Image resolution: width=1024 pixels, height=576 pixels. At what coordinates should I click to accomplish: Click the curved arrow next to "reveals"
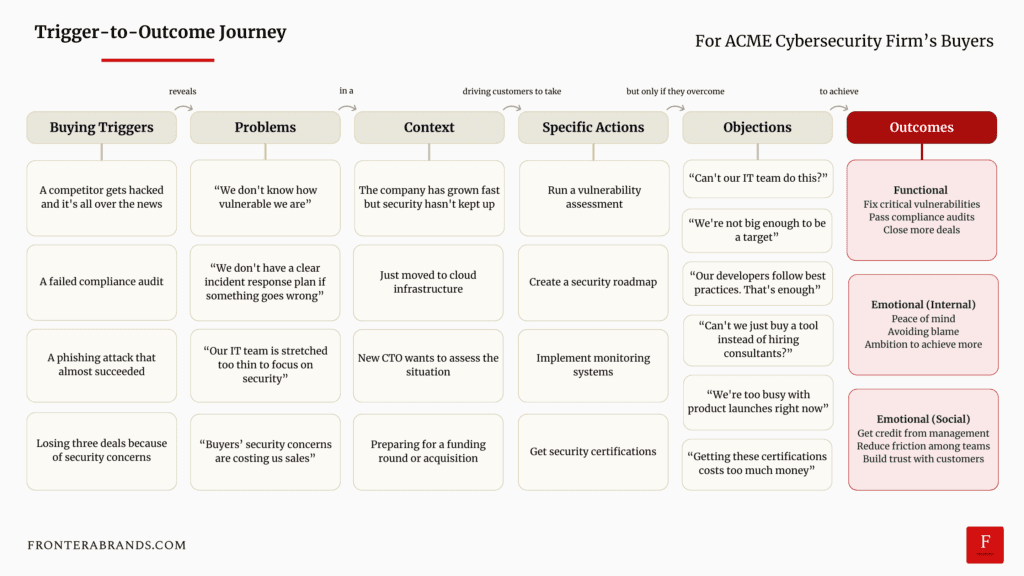point(182,107)
